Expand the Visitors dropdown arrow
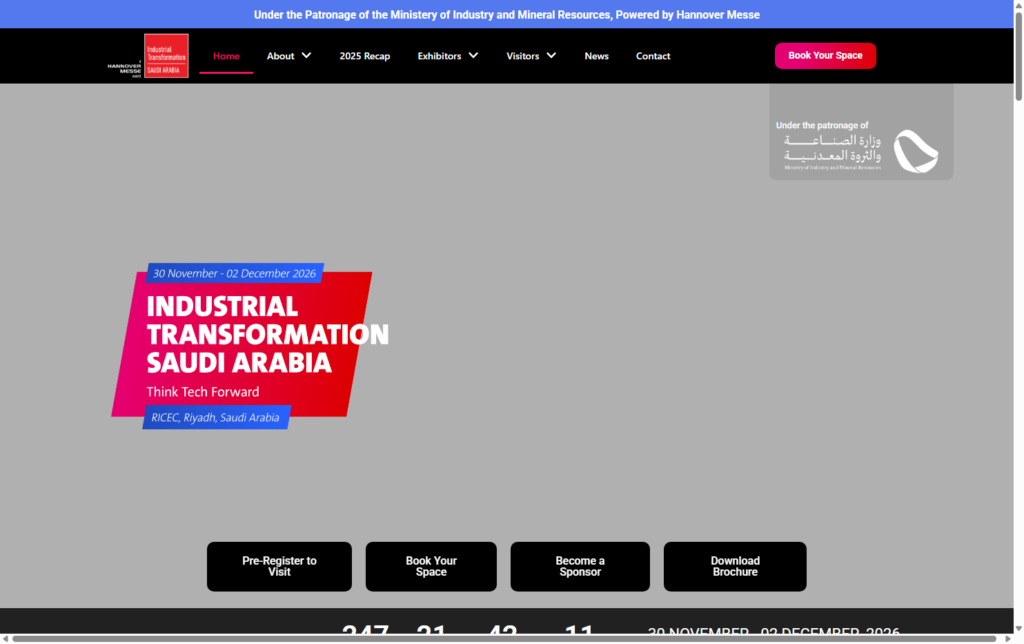This screenshot has height=644, width=1024. [551, 56]
